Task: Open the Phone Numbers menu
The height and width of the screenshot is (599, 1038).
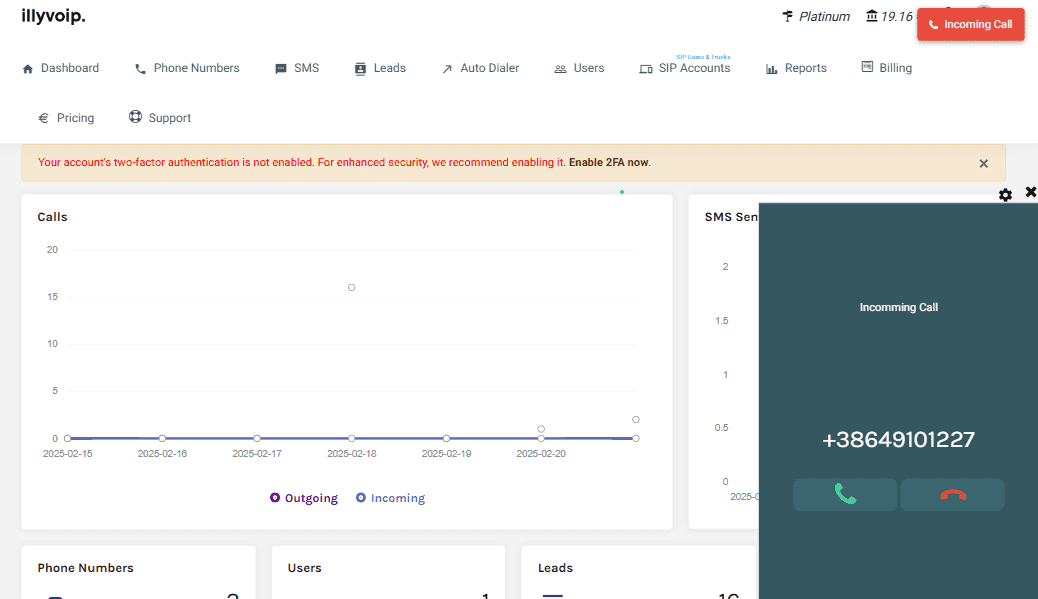Action: coord(187,68)
